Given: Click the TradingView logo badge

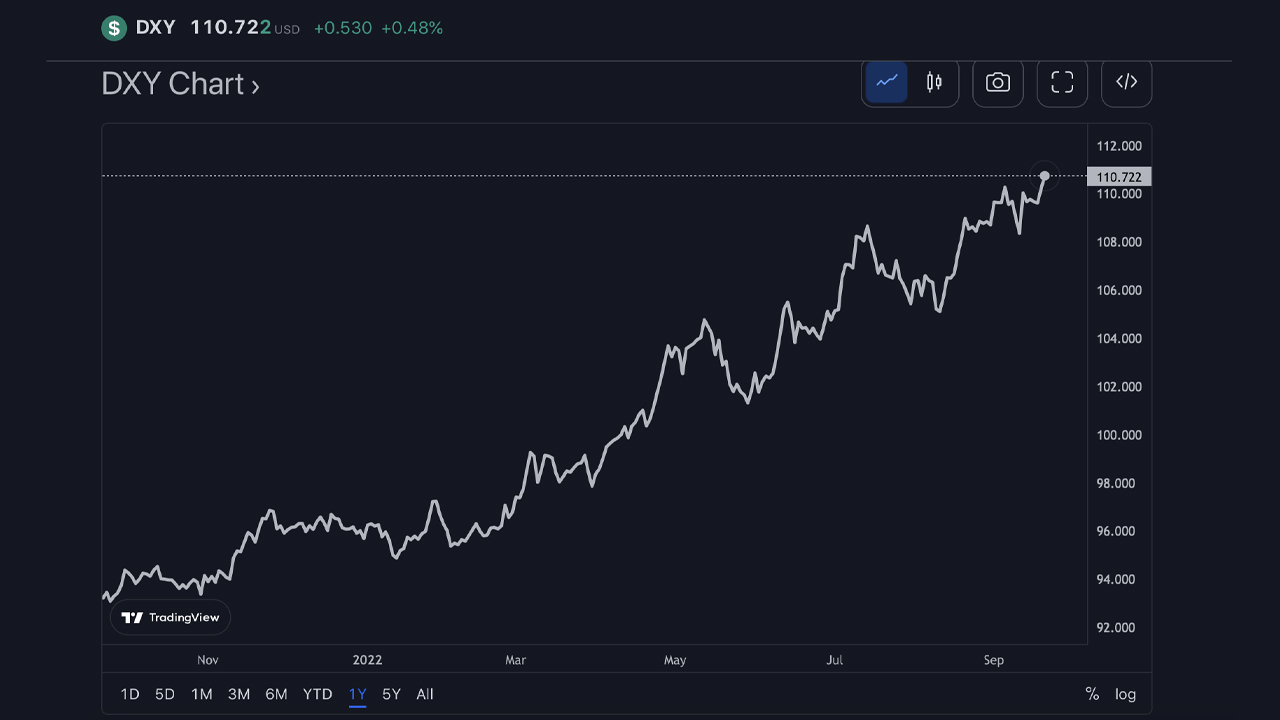Looking at the screenshot, I should [x=170, y=617].
